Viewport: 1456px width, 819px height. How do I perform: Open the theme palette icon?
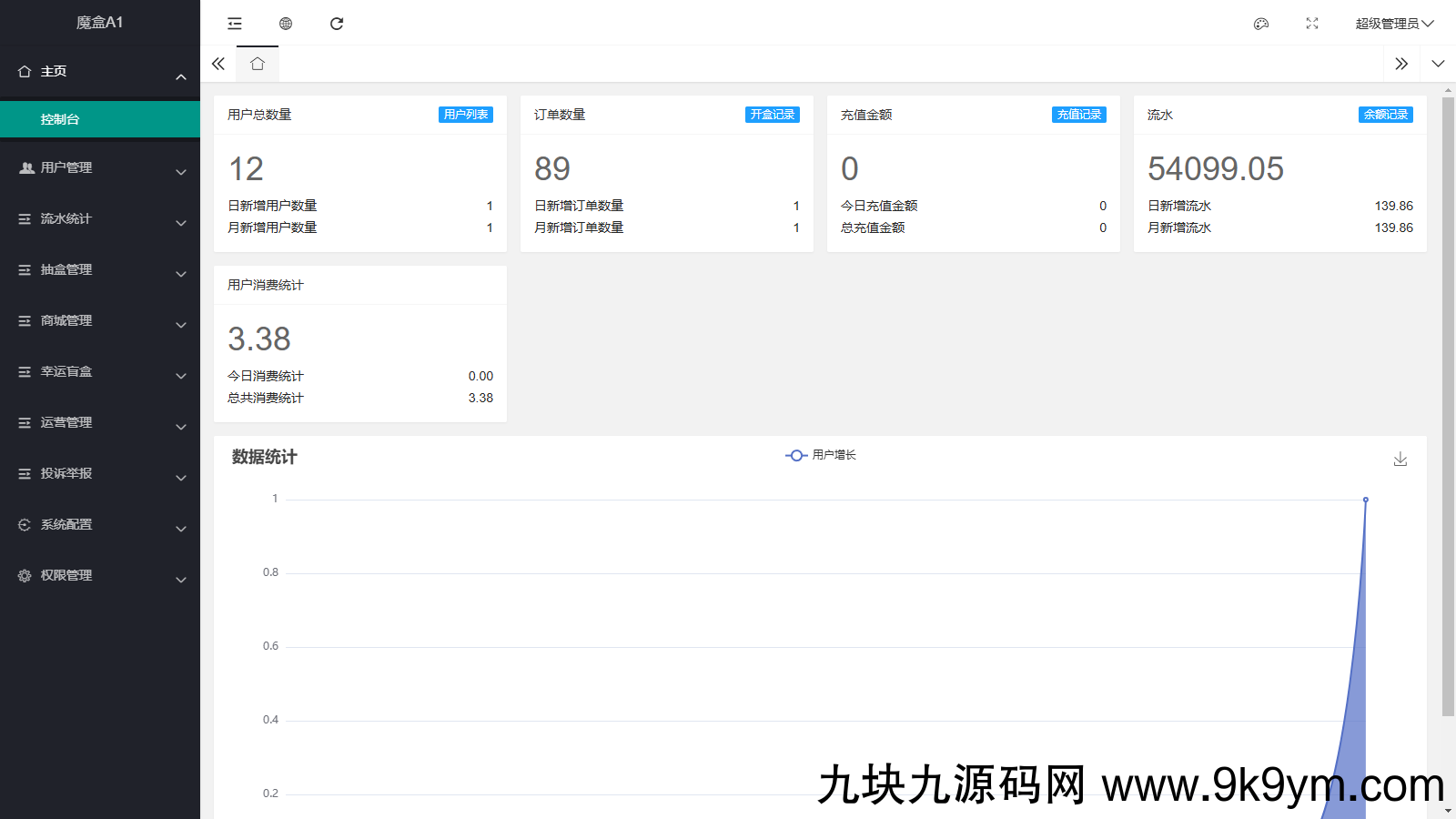tap(1261, 24)
